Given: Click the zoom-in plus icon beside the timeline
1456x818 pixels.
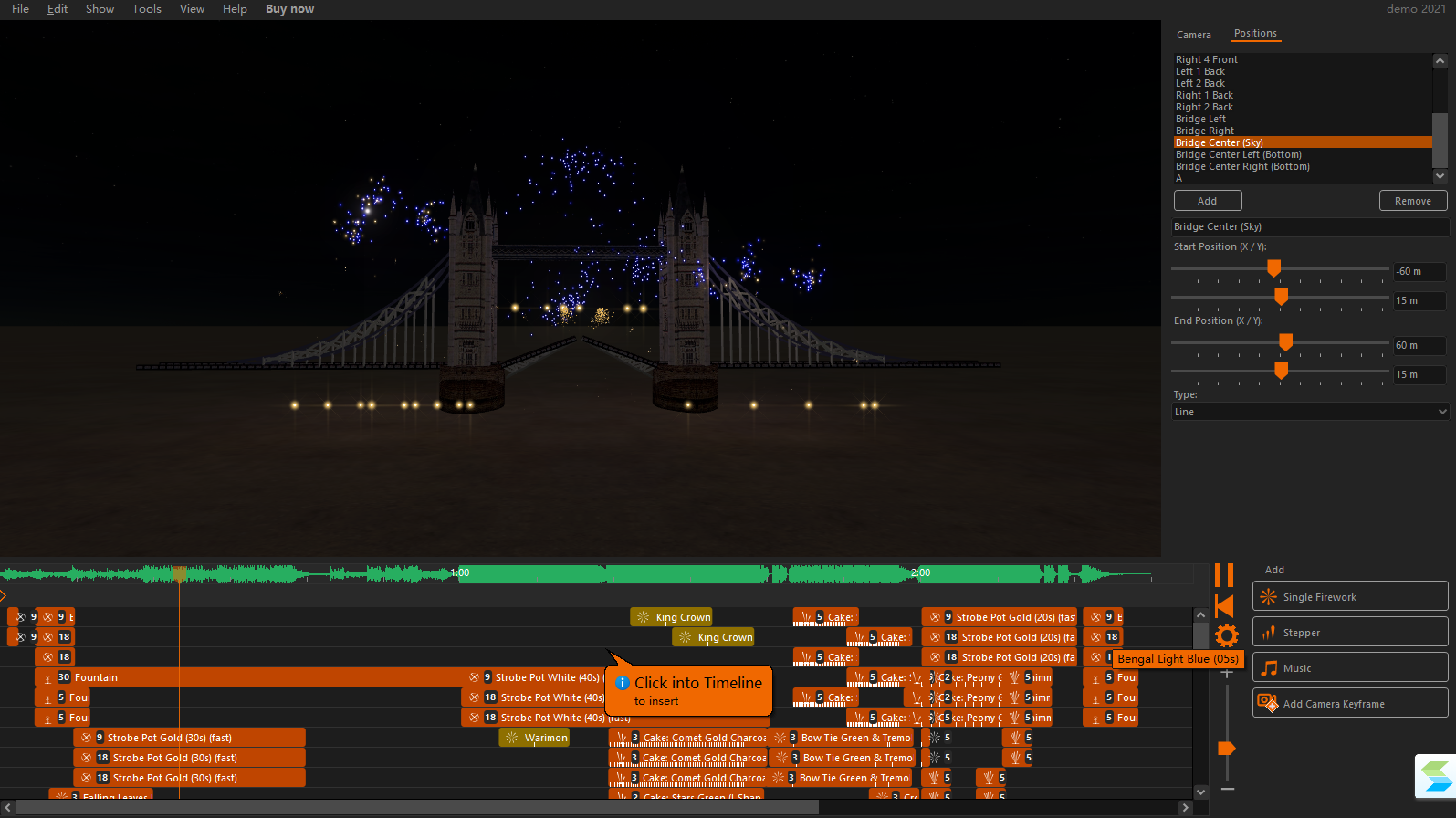Looking at the screenshot, I should [x=1227, y=673].
